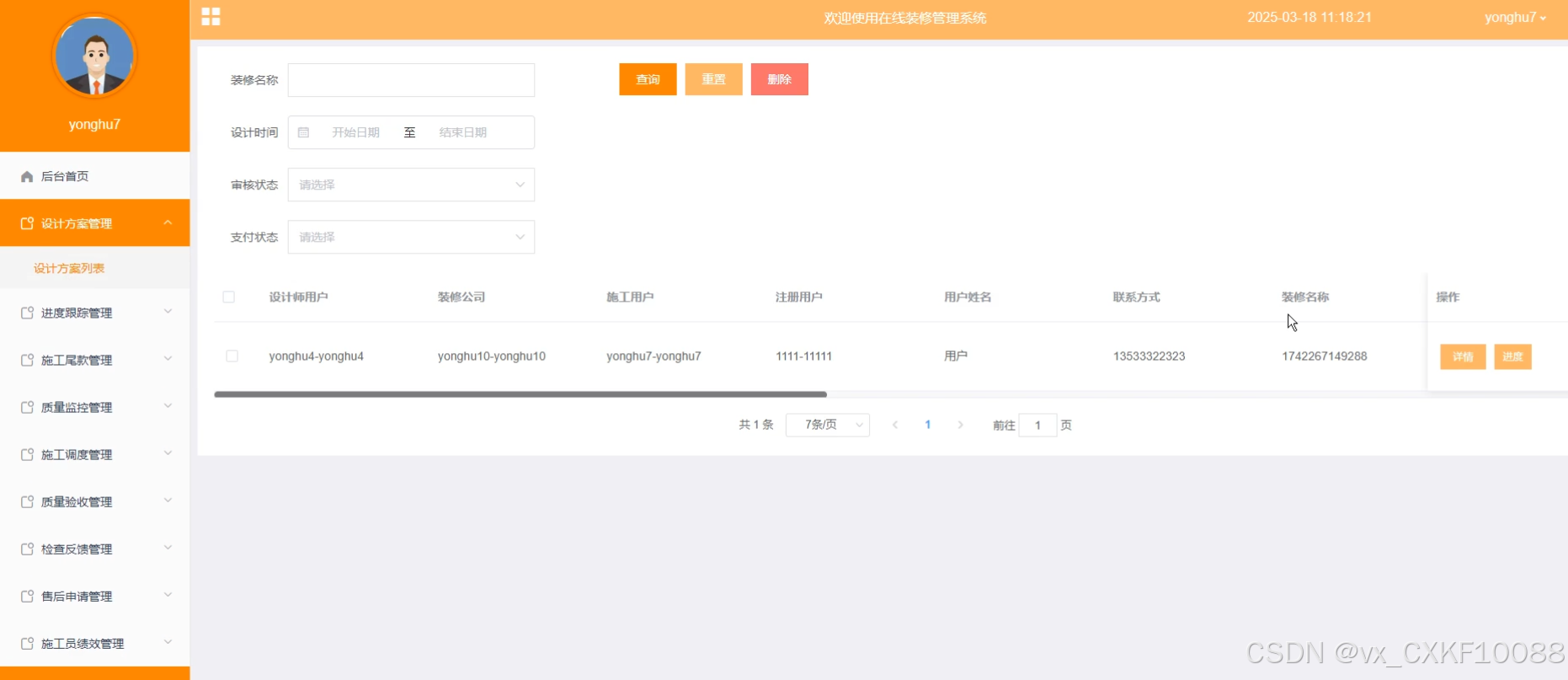Click the 前往 page number input
Screen dimensions: 1568x680
[1037, 425]
